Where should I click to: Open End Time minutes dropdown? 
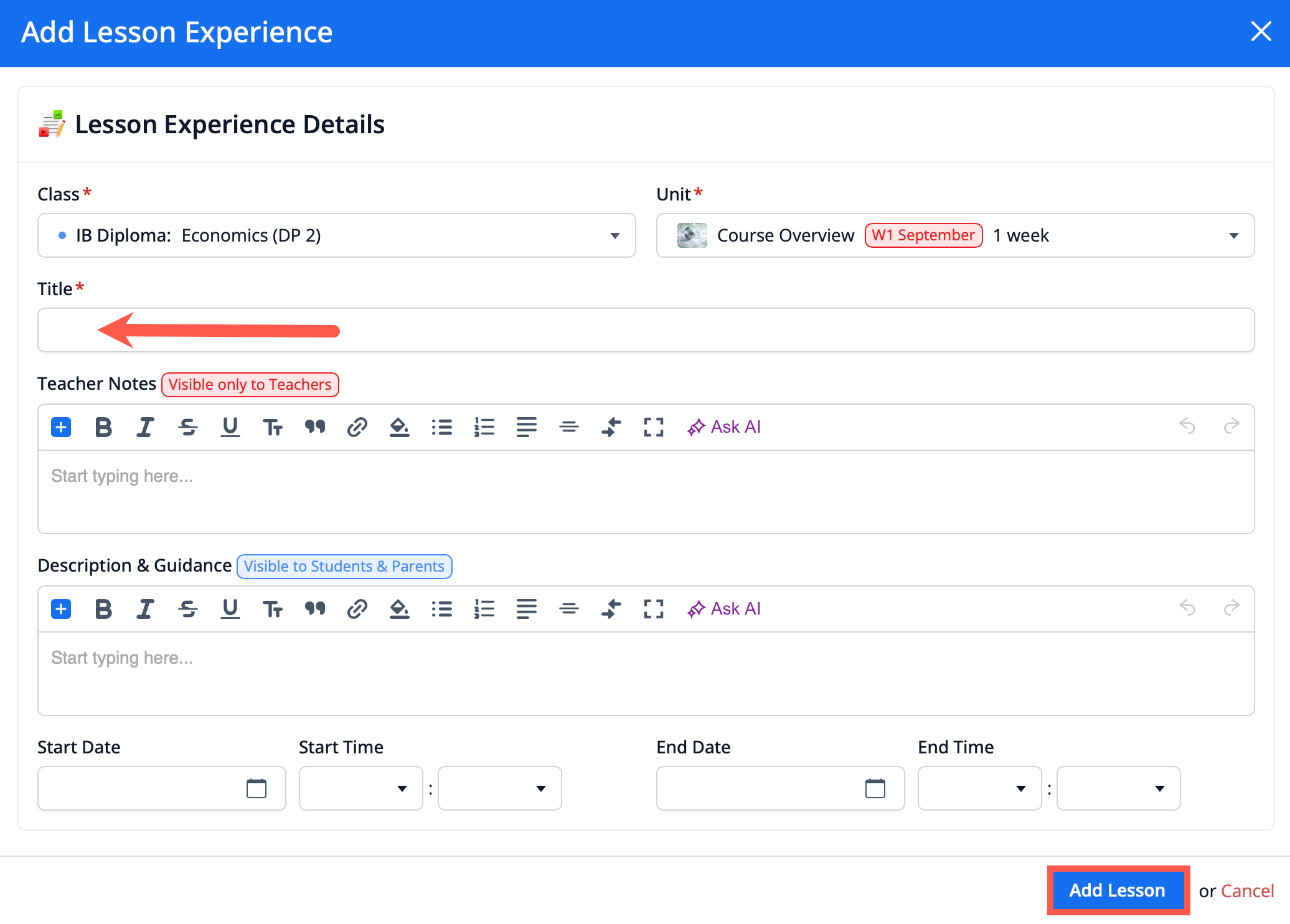pyautogui.click(x=1118, y=788)
